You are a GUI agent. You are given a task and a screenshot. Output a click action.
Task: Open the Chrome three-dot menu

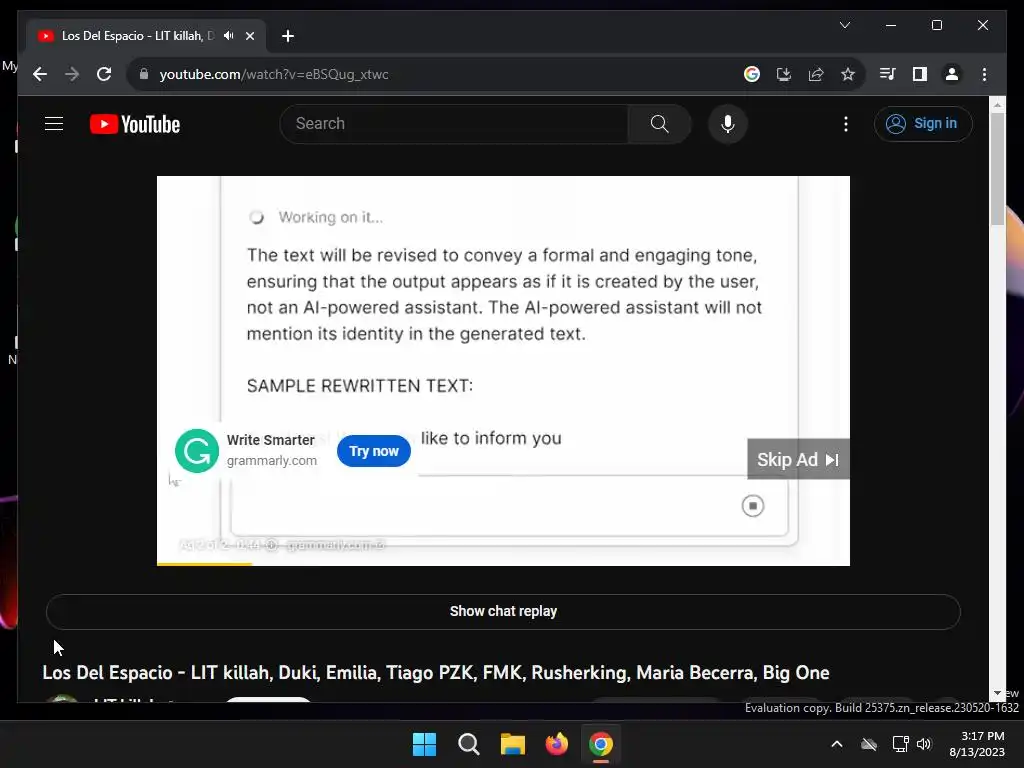point(984,74)
